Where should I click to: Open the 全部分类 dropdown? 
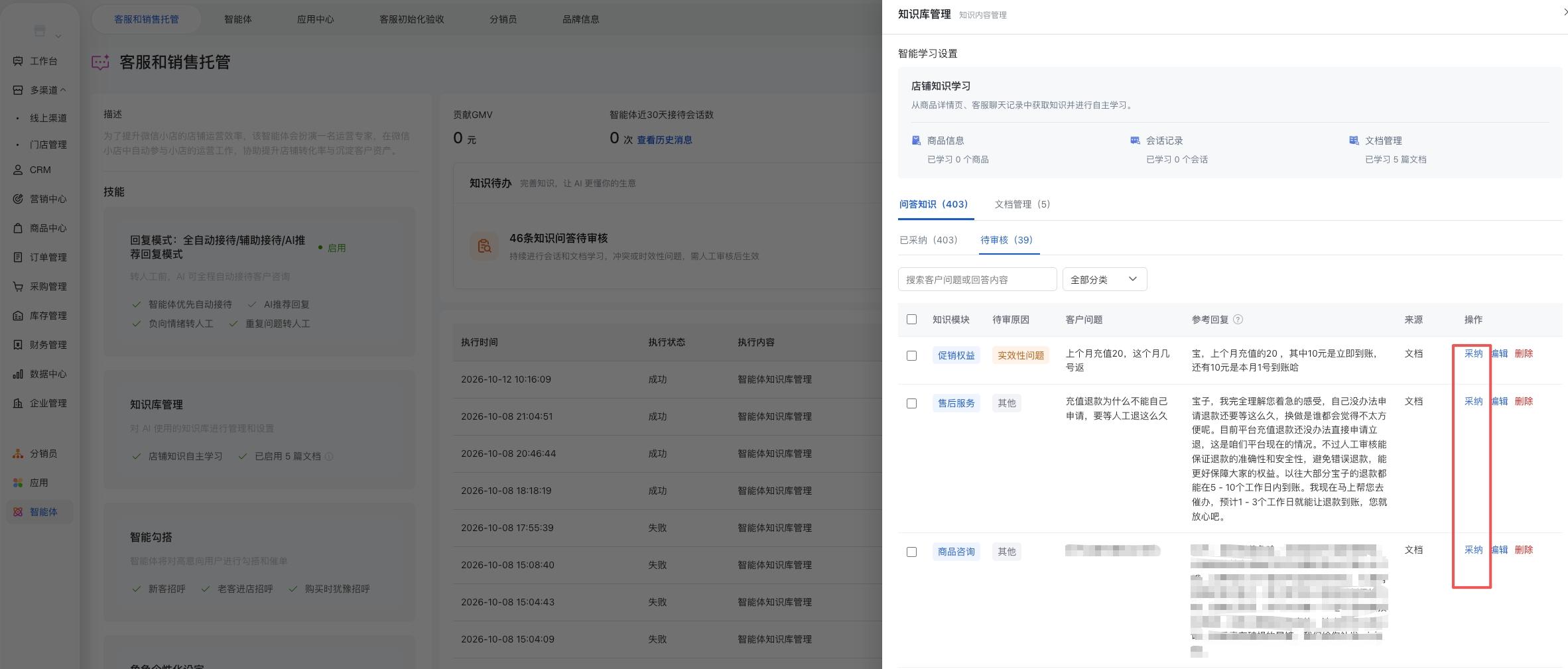(x=1104, y=279)
